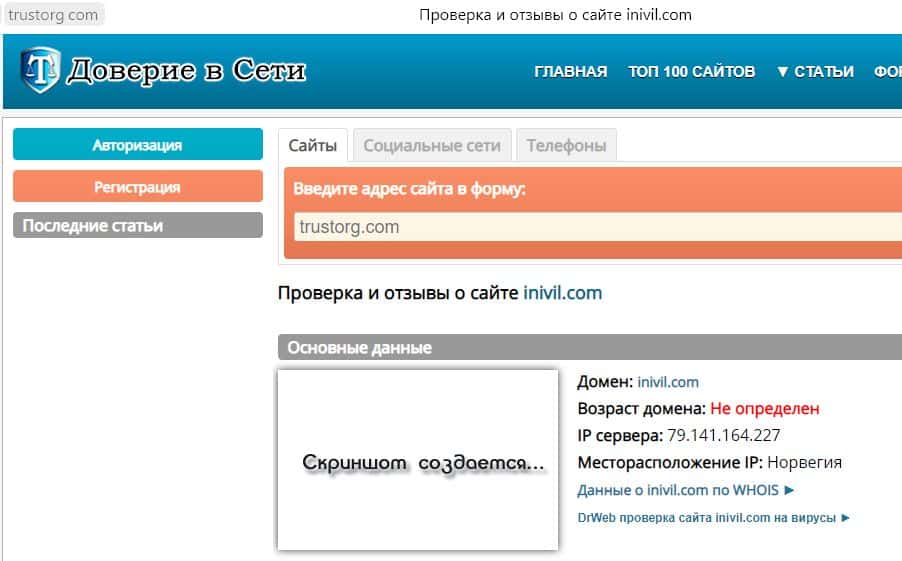
Task: Click the Последние статьи header
Action: pyautogui.click(x=137, y=225)
